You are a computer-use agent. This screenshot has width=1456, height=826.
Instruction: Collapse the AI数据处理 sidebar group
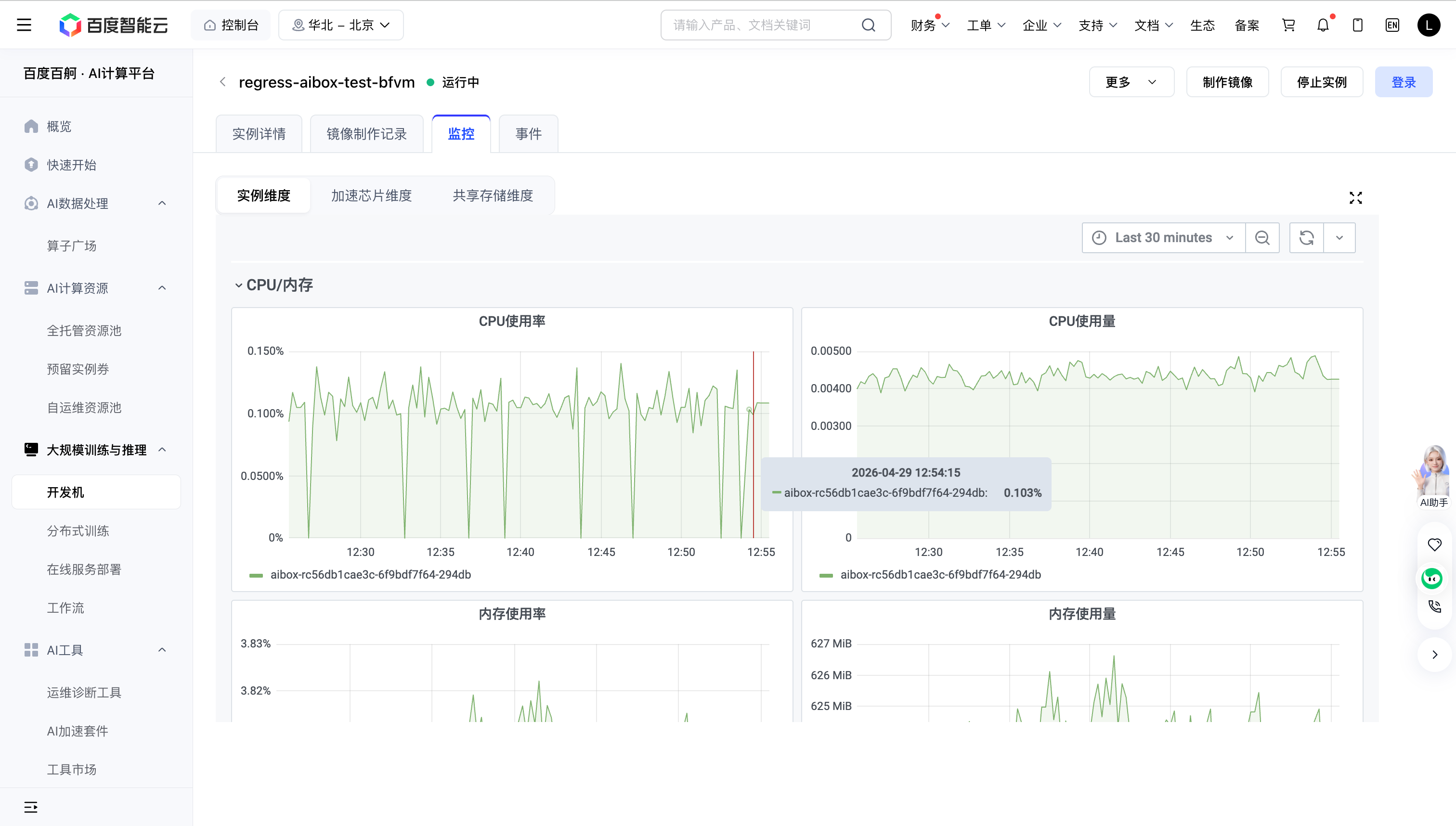click(162, 203)
